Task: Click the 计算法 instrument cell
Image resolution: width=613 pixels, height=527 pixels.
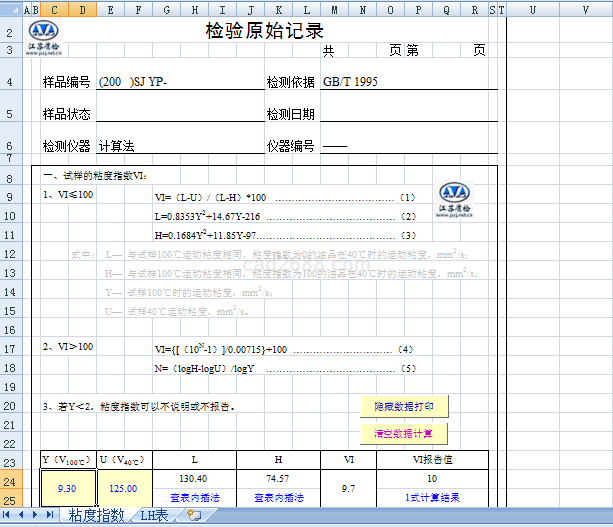Action: (117, 146)
